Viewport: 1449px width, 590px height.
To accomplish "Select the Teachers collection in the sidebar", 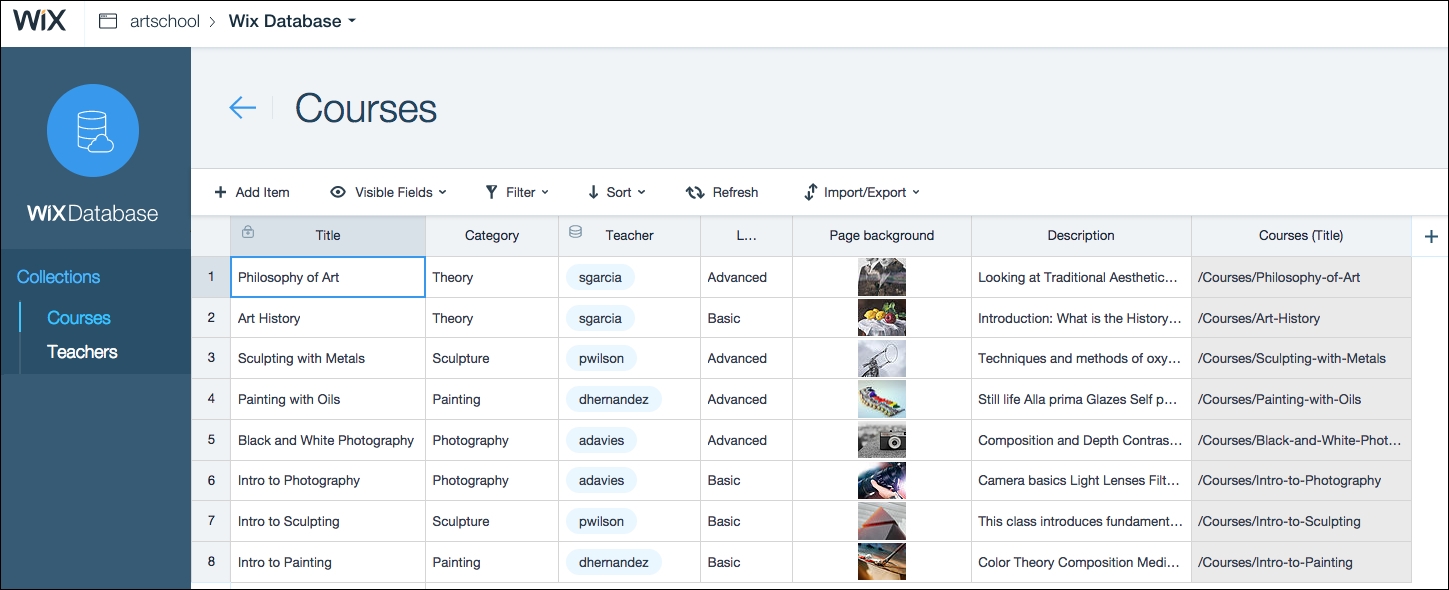I will (x=81, y=352).
